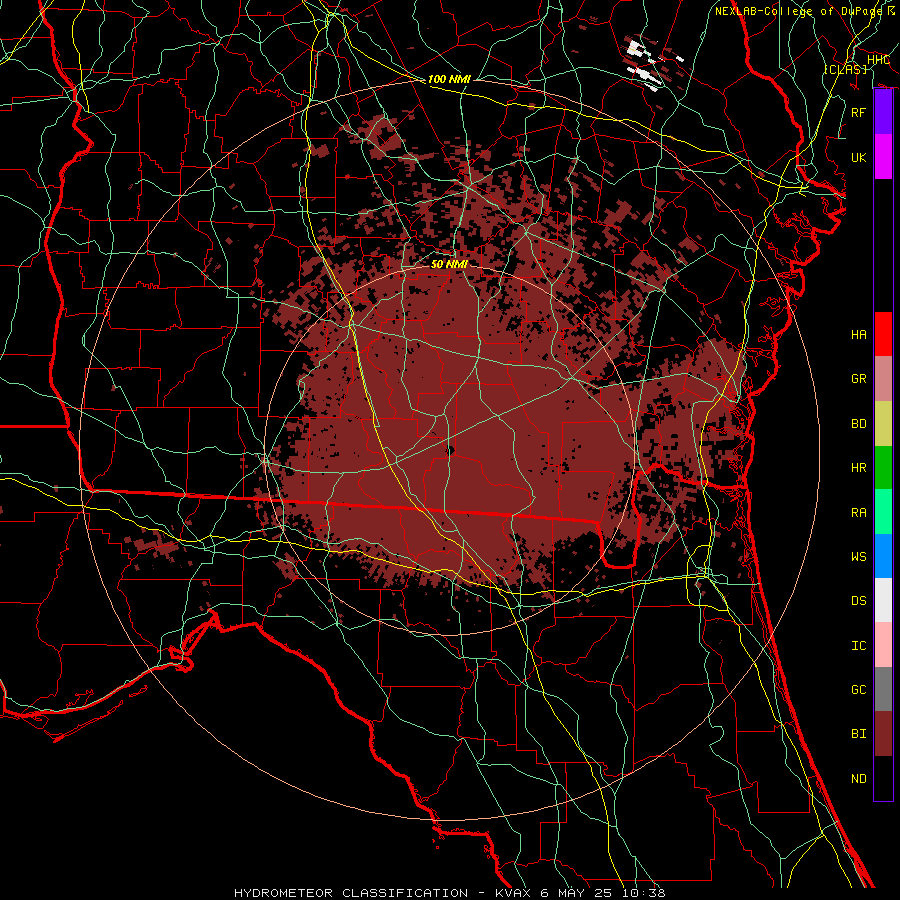Click the DS white legend swatch
This screenshot has height=900, width=900.
click(x=883, y=600)
